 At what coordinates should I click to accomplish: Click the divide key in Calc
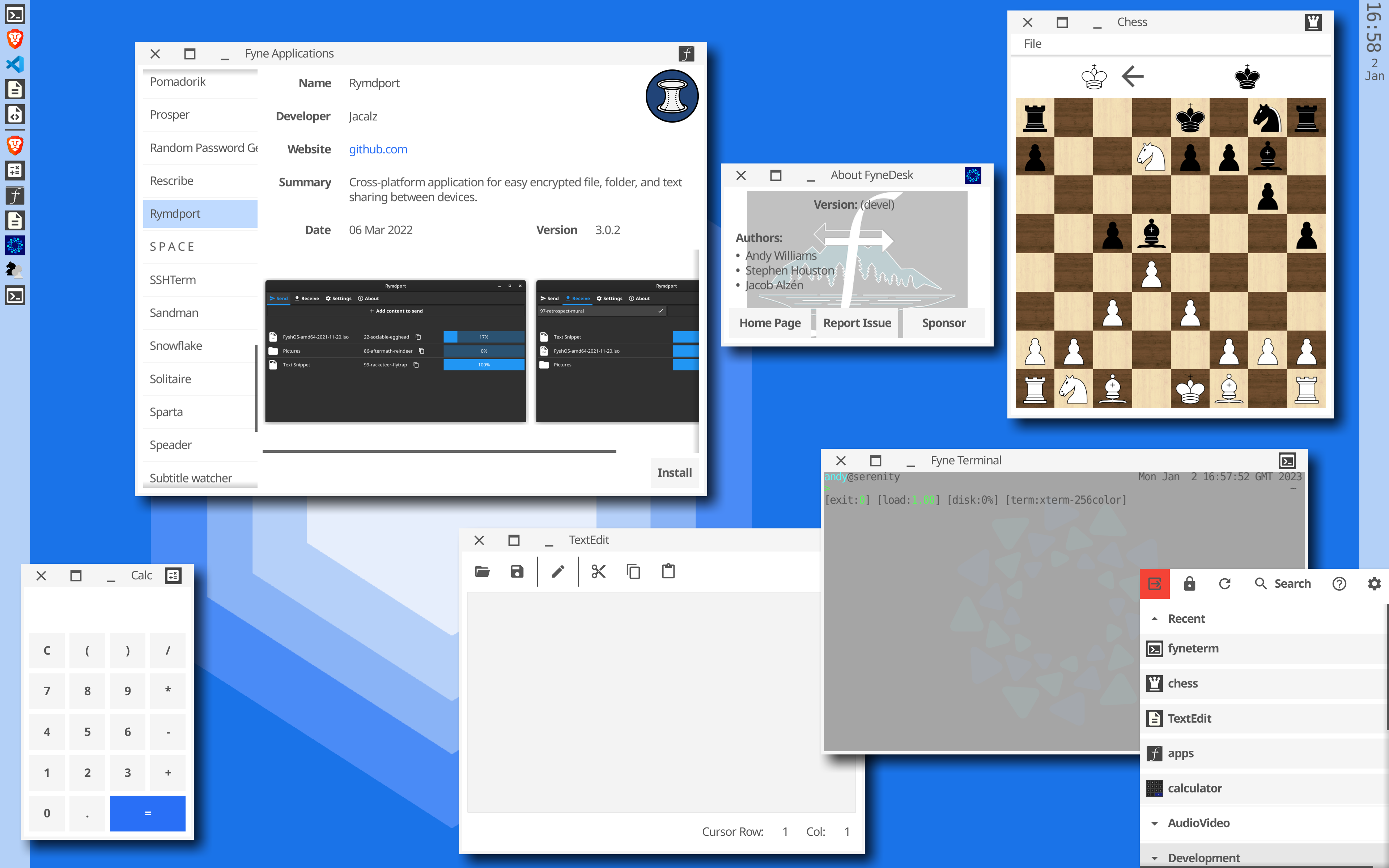pyautogui.click(x=167, y=650)
